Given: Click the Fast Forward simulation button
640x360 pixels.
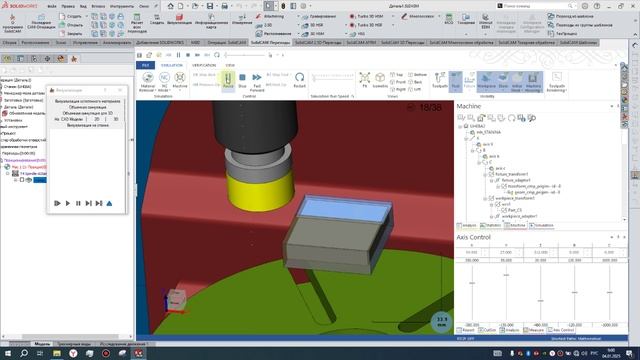Looking at the screenshot, I should point(257,81).
